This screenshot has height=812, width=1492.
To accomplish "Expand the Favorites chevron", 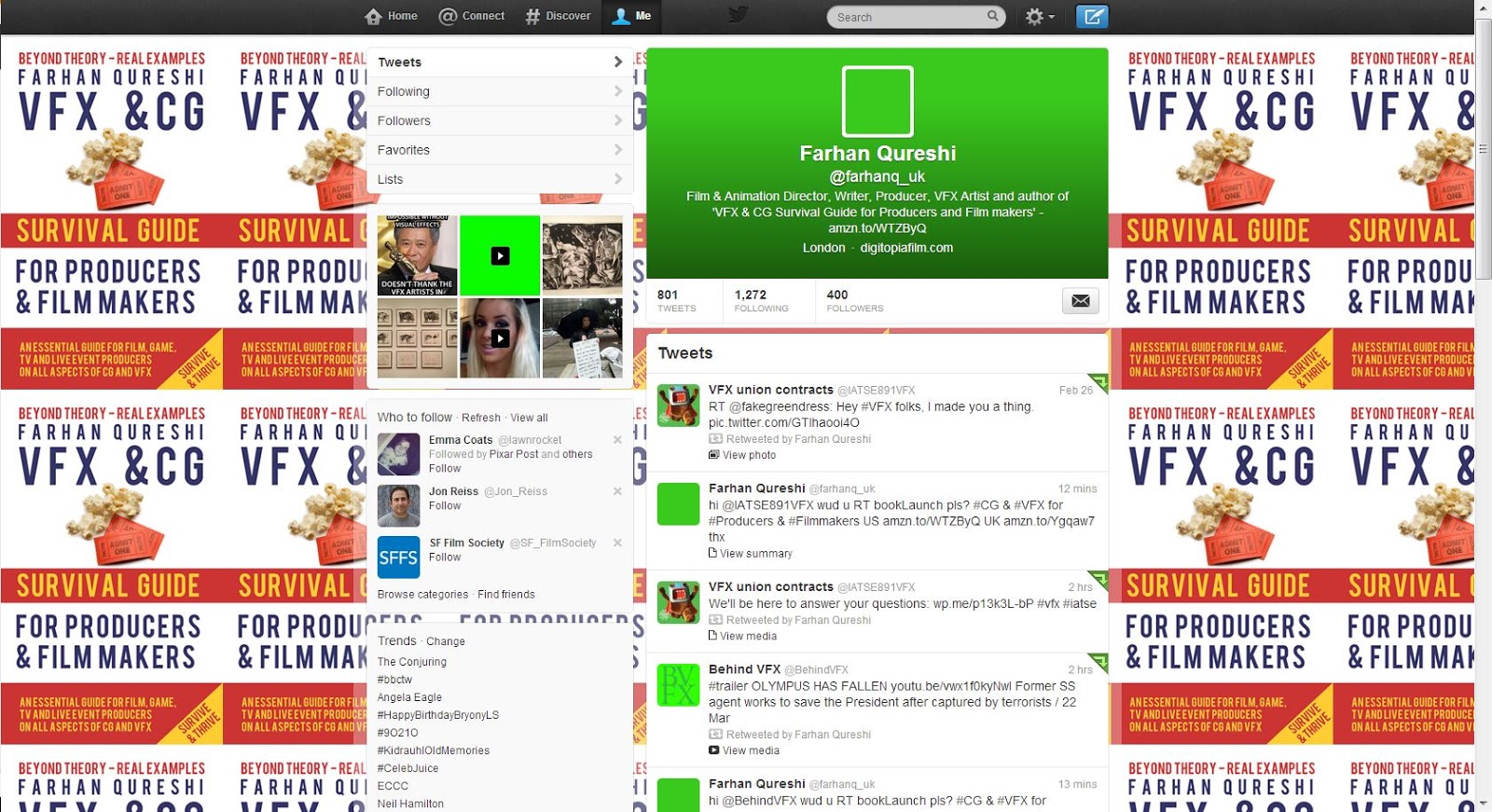I will 617,149.
